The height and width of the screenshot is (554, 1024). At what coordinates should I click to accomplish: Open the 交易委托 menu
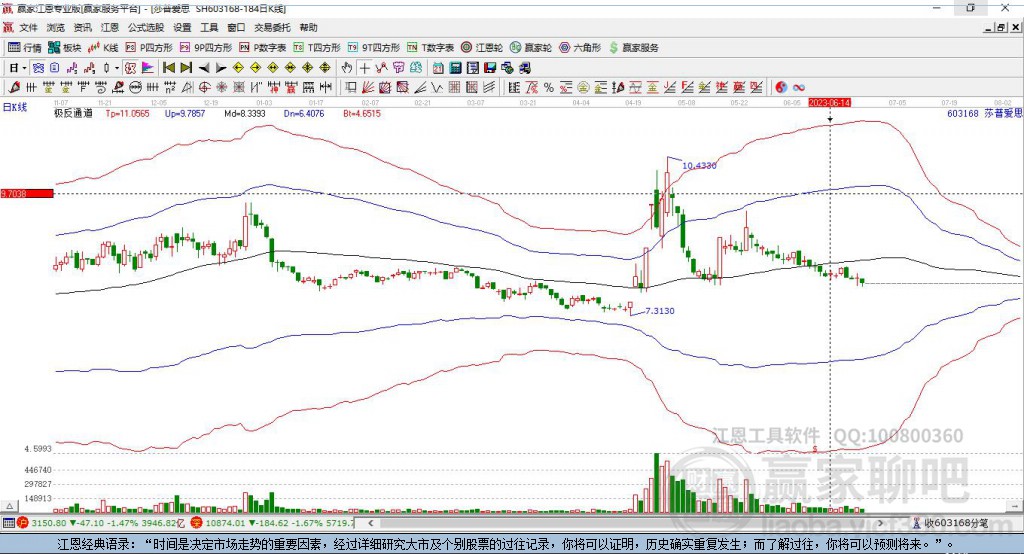click(272, 27)
